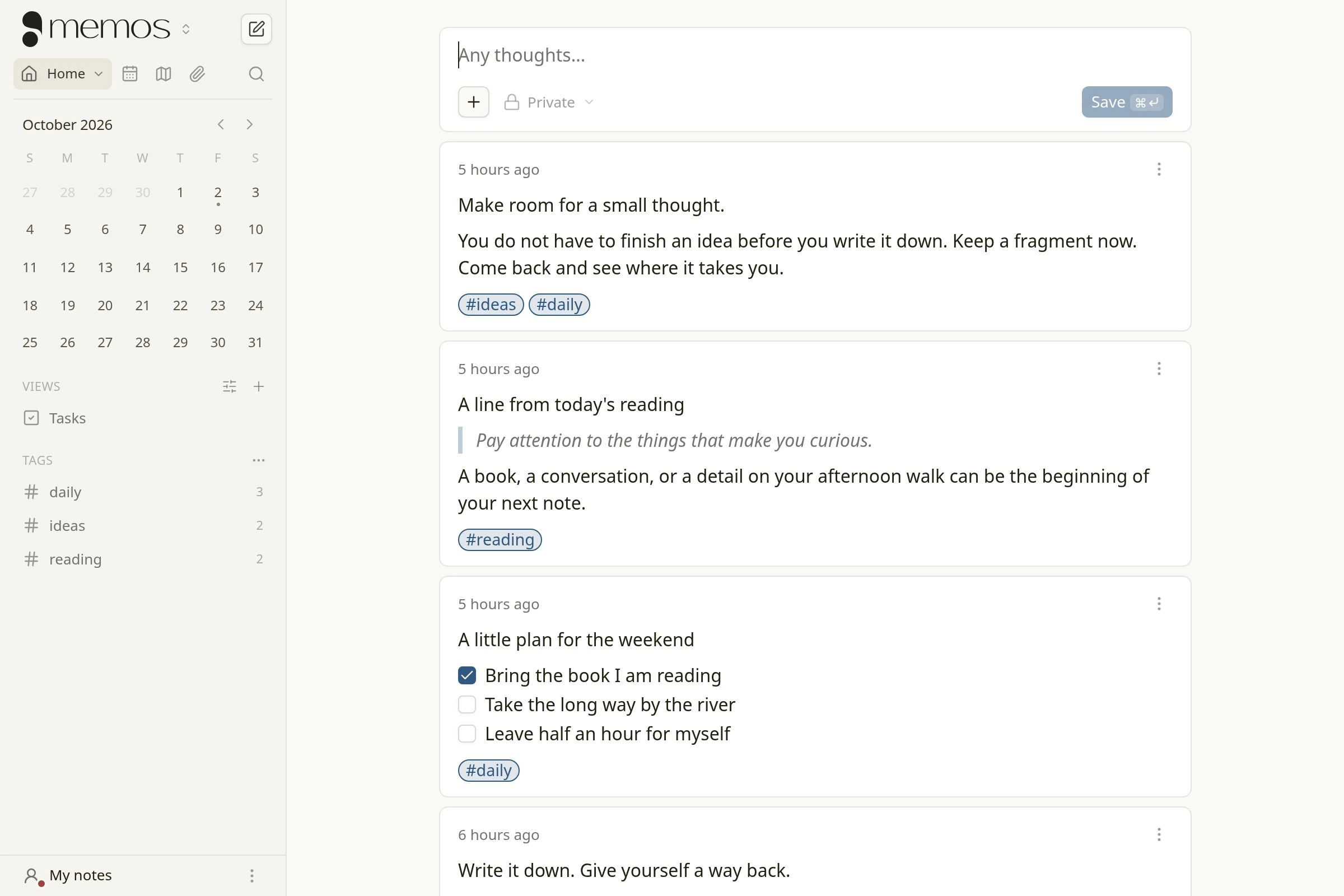Click the '6 hours ago' timestamp
The height and width of the screenshot is (896, 1344).
tap(498, 835)
